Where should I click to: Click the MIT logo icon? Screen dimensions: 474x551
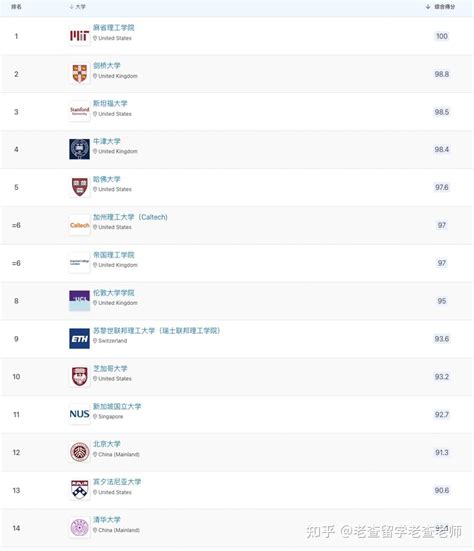coord(79,36)
